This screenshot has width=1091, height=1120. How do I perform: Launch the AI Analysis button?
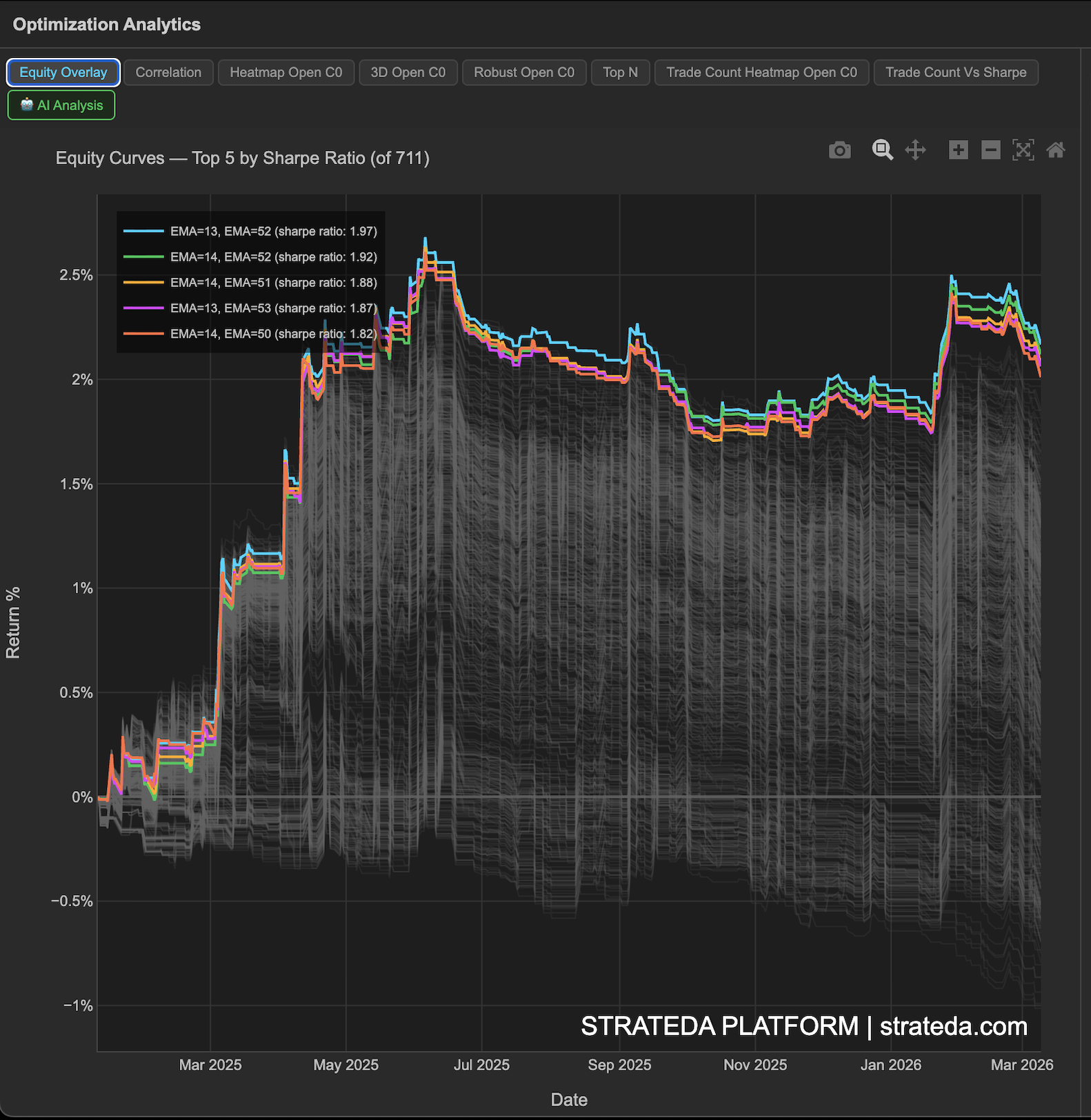coord(61,106)
